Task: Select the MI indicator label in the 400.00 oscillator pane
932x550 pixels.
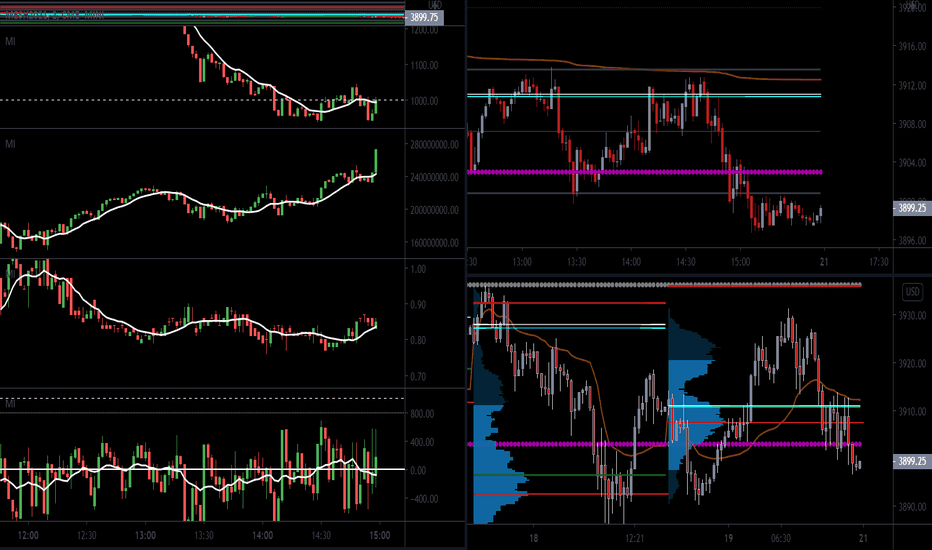Action: click(x=10, y=404)
